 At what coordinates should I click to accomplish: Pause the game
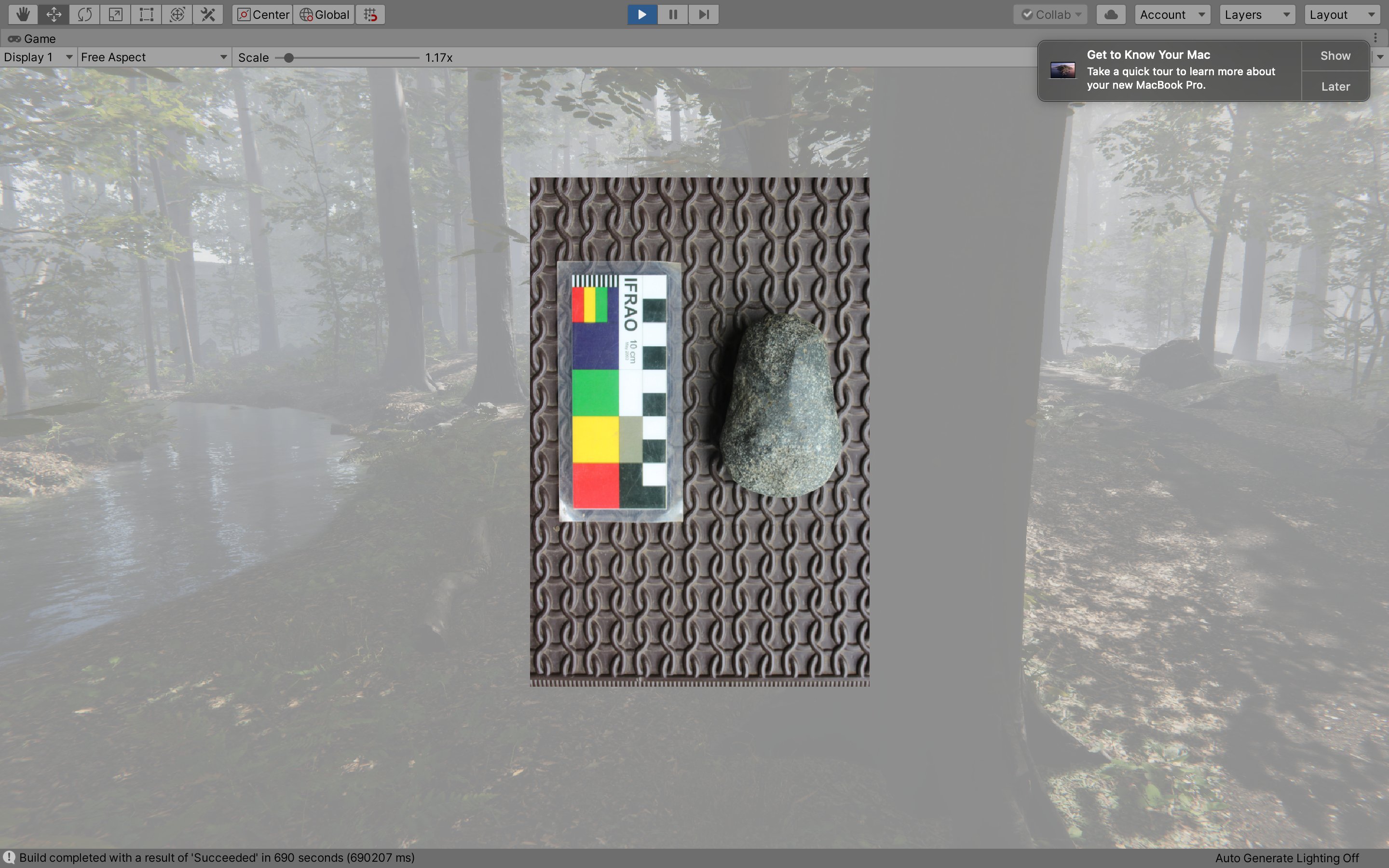click(x=673, y=14)
